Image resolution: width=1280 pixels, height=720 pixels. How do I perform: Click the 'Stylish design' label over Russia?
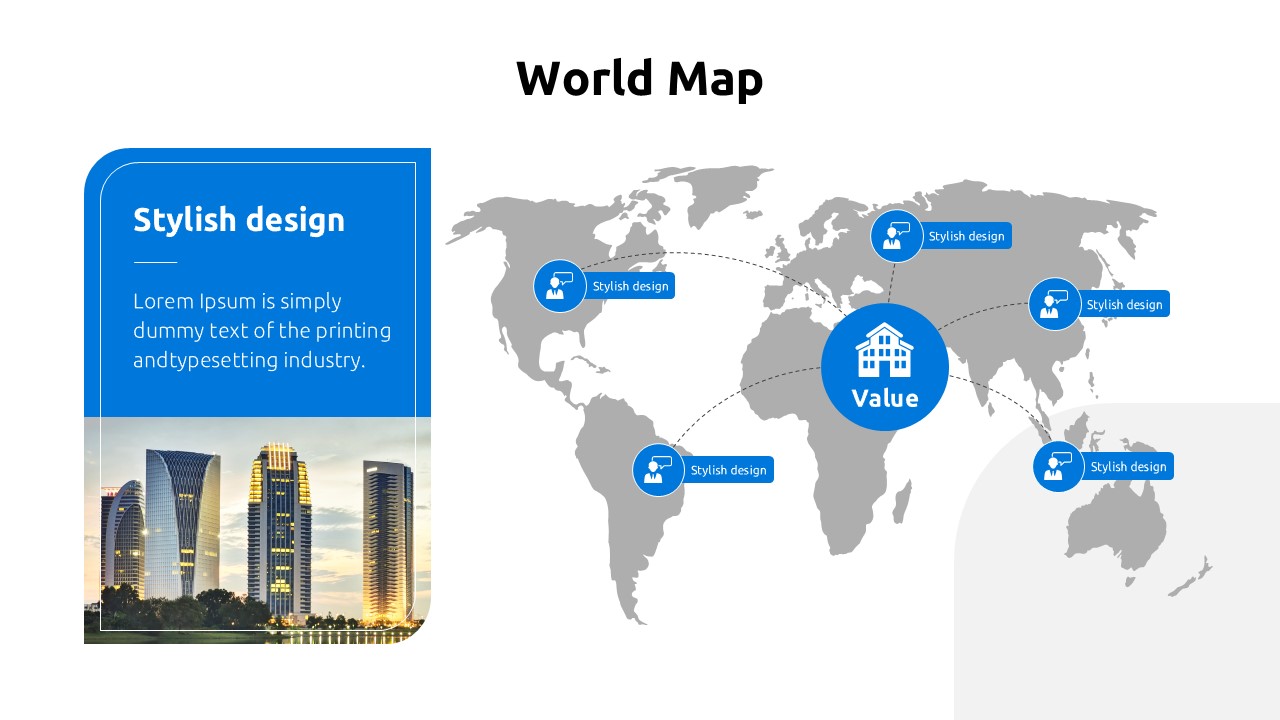click(966, 236)
